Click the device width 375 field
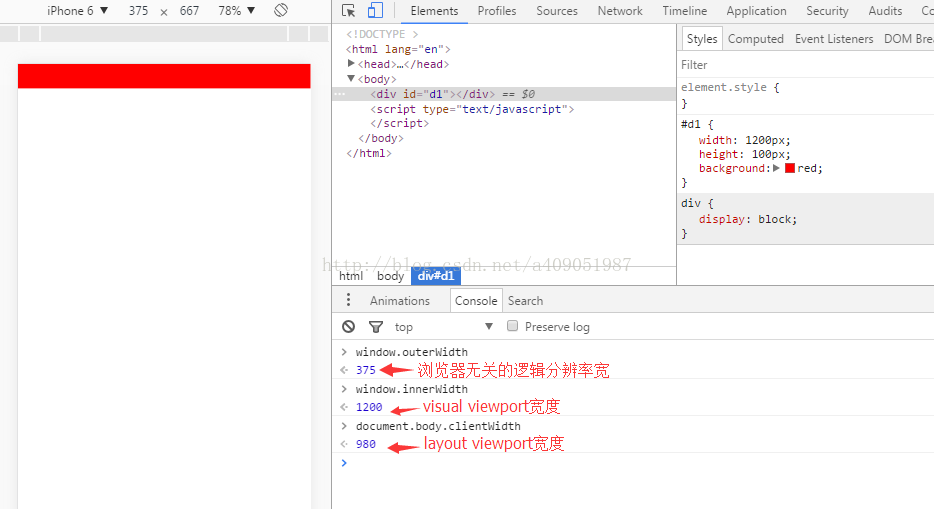The image size is (934, 509). click(x=138, y=11)
